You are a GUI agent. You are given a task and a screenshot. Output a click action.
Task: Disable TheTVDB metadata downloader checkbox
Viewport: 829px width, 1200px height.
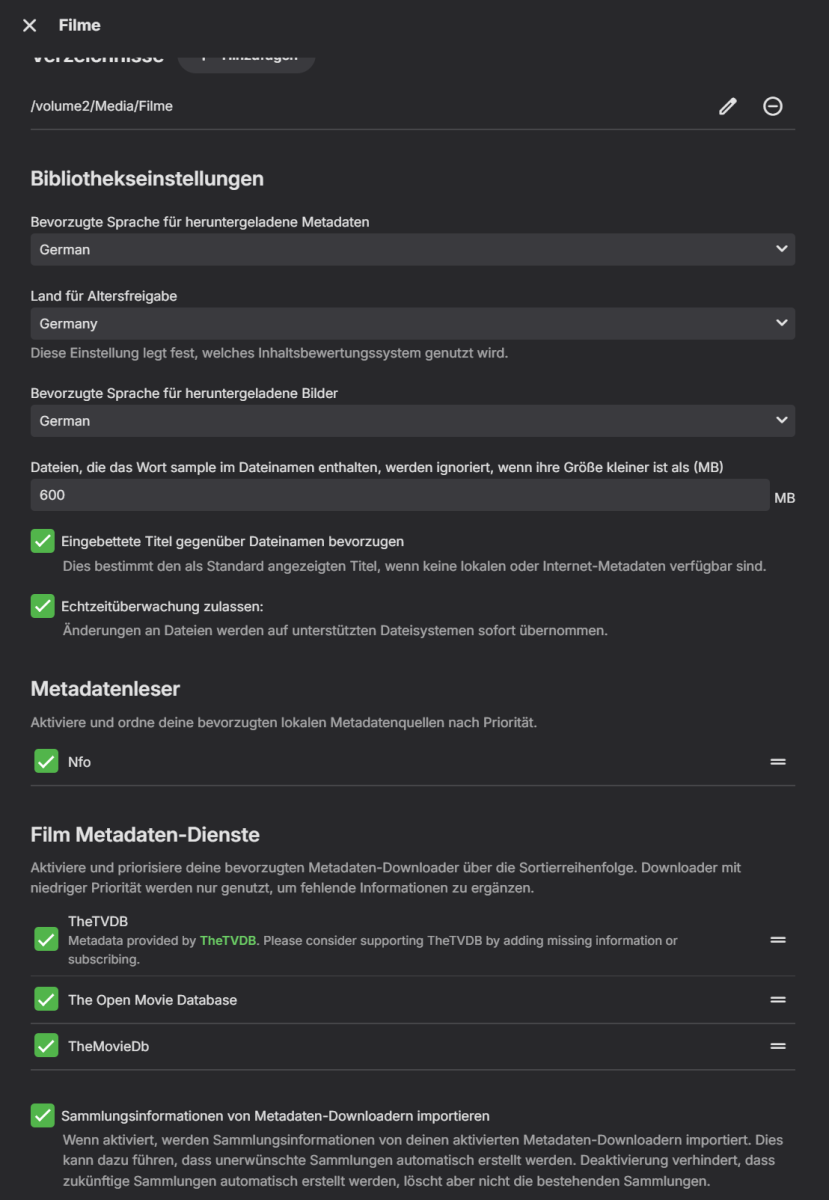46,940
